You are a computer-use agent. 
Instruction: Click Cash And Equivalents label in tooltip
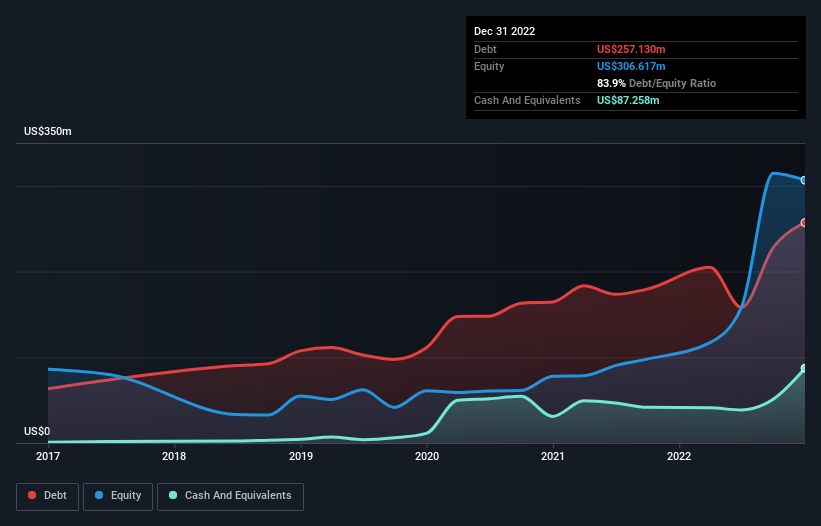click(527, 100)
